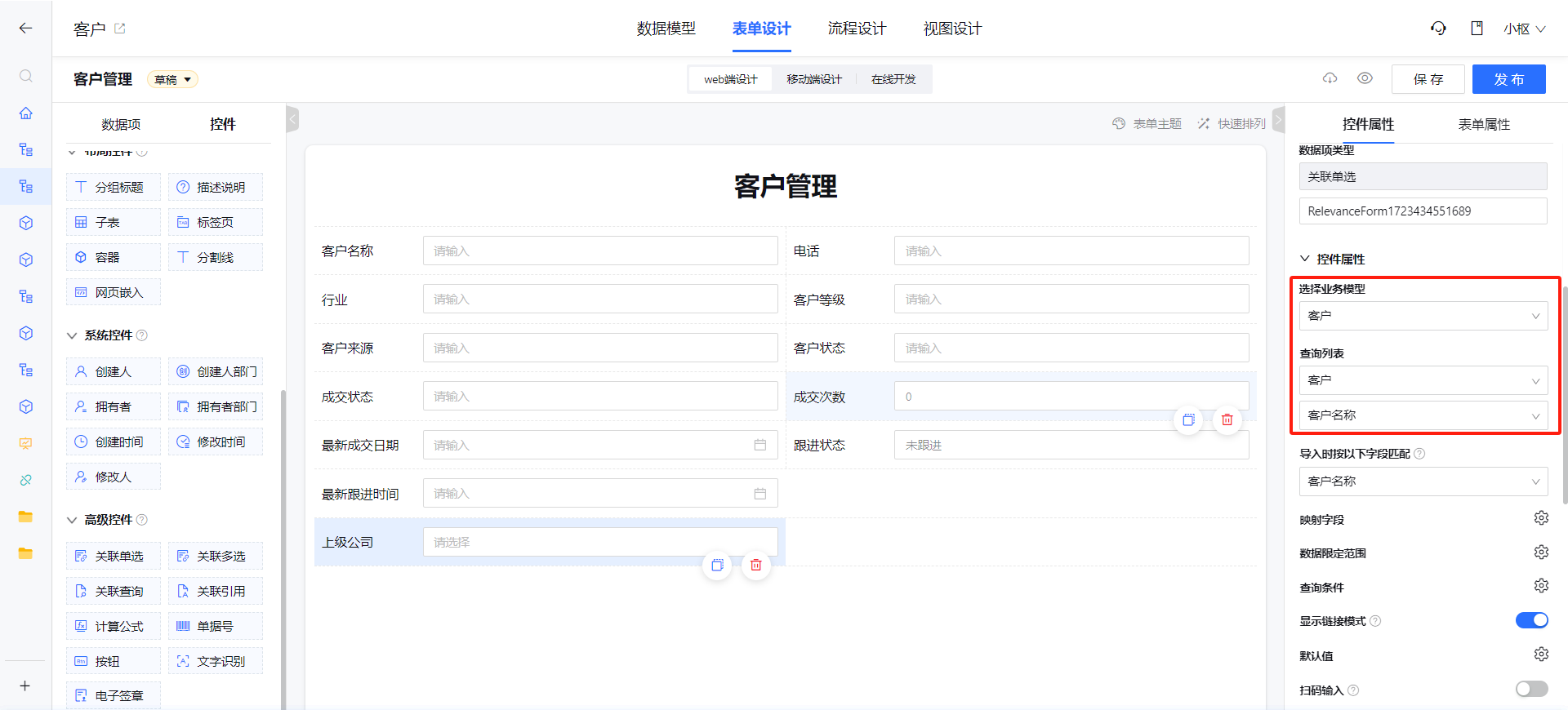This screenshot has width=1568, height=710.
Task: Copy the 成交次数 field
Action: pos(1188,419)
